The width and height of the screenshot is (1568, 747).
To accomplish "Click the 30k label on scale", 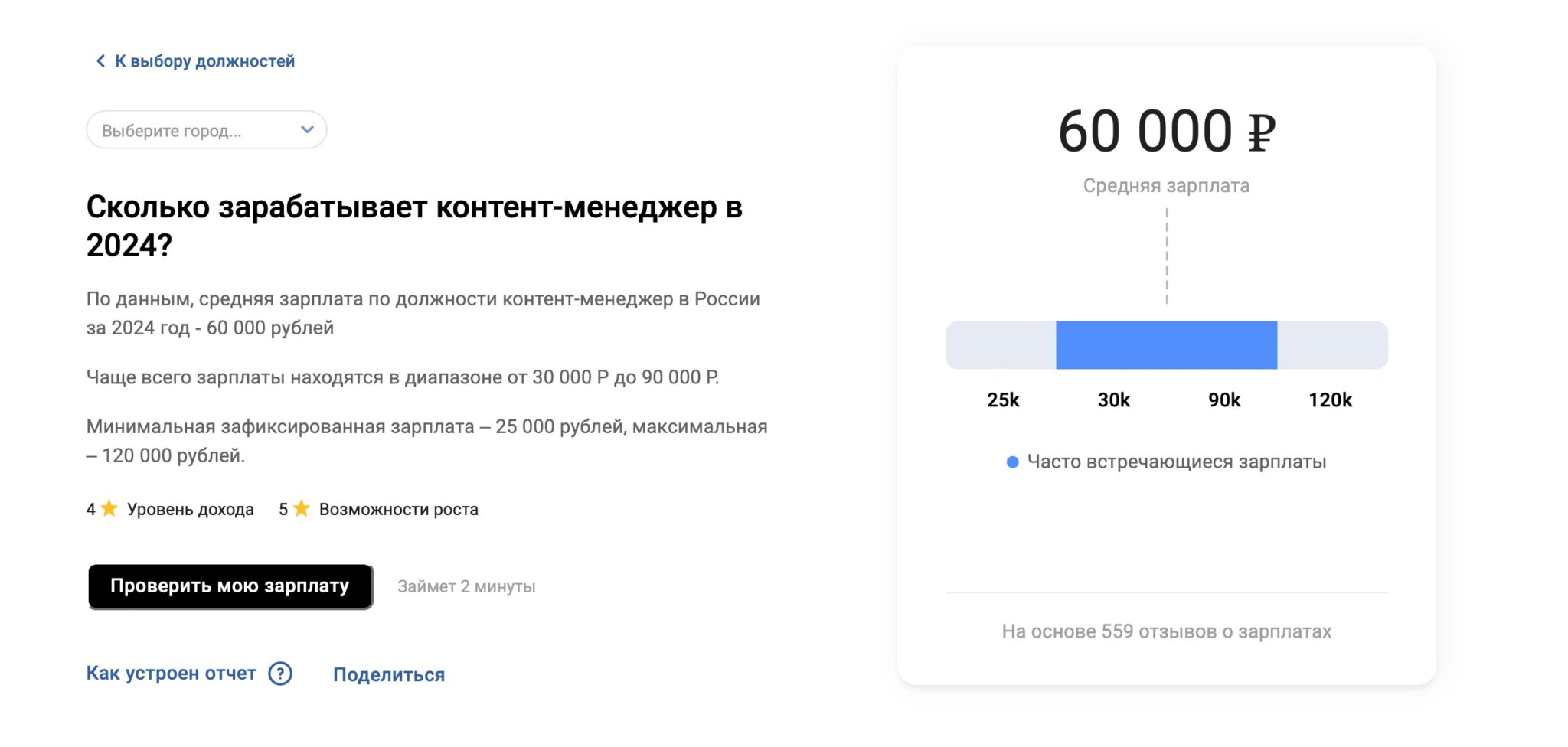I will pos(1113,400).
